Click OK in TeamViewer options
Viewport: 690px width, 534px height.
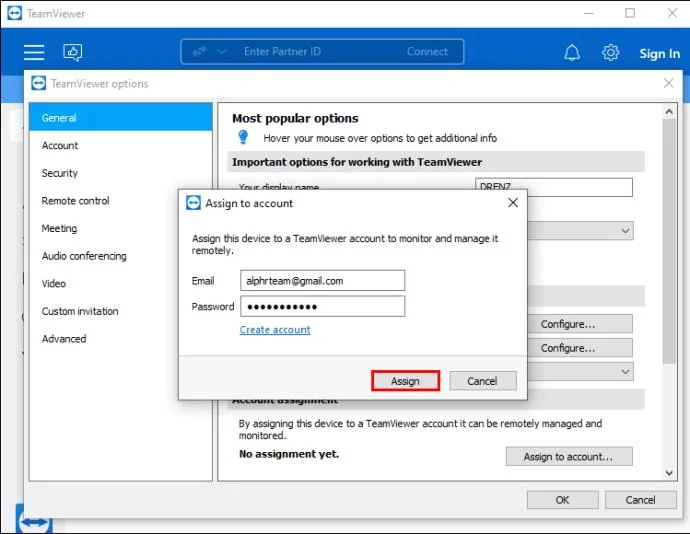(x=562, y=500)
